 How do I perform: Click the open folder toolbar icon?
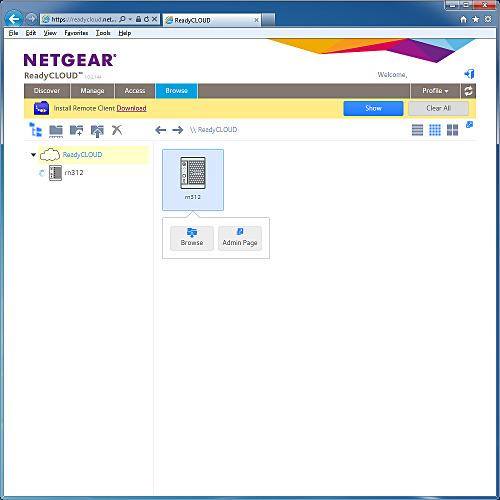point(56,130)
